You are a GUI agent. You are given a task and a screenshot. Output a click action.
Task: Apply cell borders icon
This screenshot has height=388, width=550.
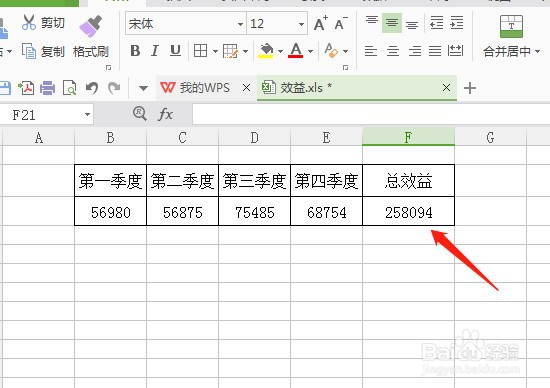(200, 51)
